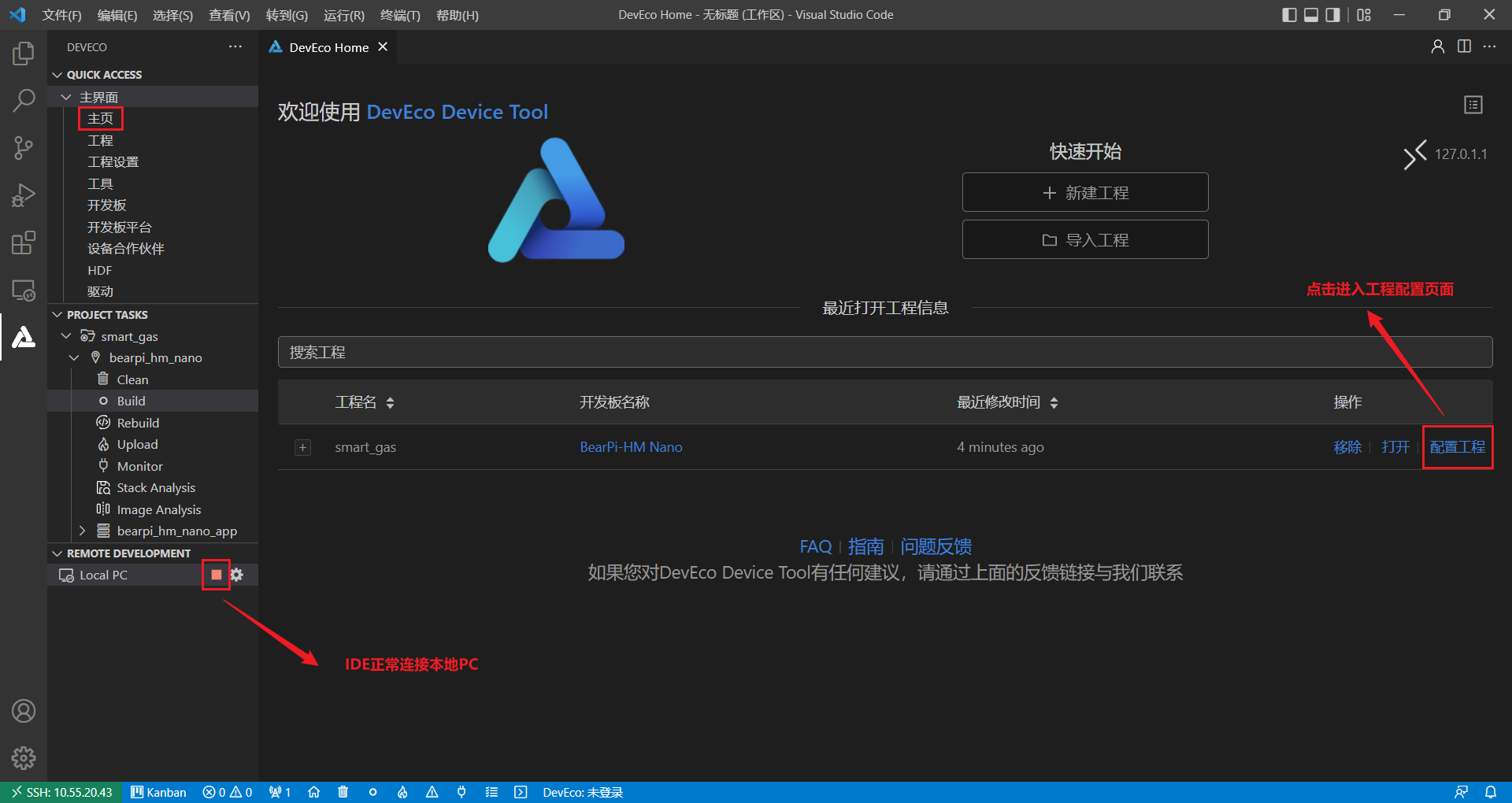Open the Run and Debug view
This screenshot has height=803, width=1512.
pyautogui.click(x=24, y=195)
